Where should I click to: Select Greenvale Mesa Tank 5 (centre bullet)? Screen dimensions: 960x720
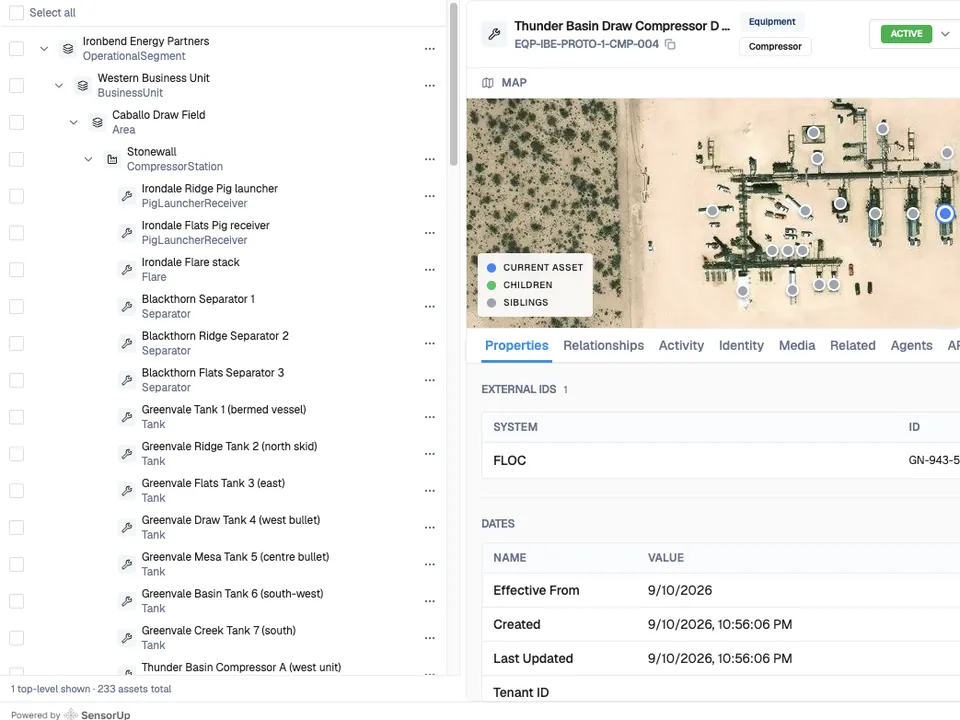click(x=235, y=557)
